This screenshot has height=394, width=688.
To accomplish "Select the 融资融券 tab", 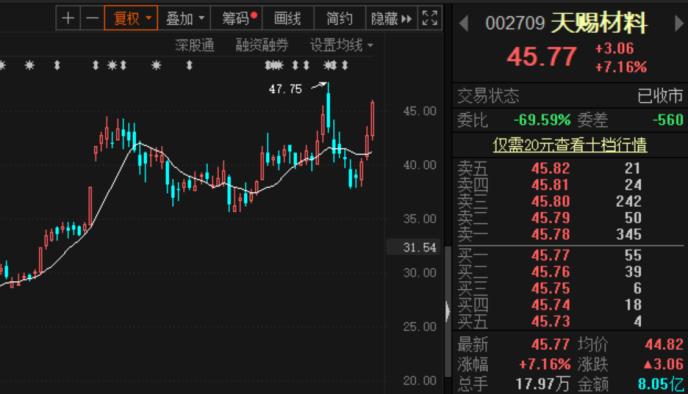I will pyautogui.click(x=262, y=45).
